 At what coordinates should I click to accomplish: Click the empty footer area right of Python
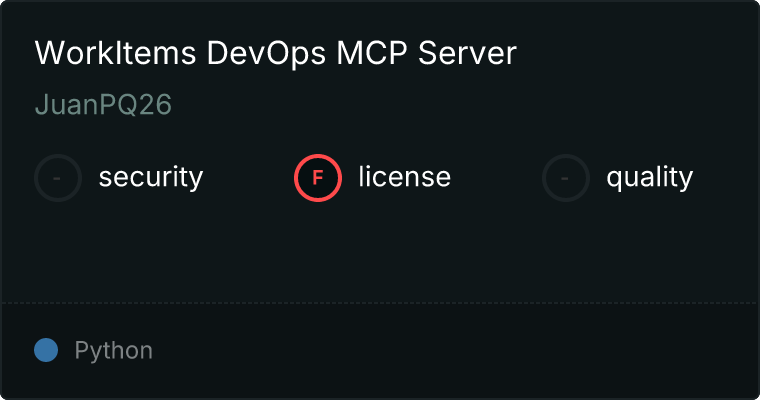tap(450, 351)
